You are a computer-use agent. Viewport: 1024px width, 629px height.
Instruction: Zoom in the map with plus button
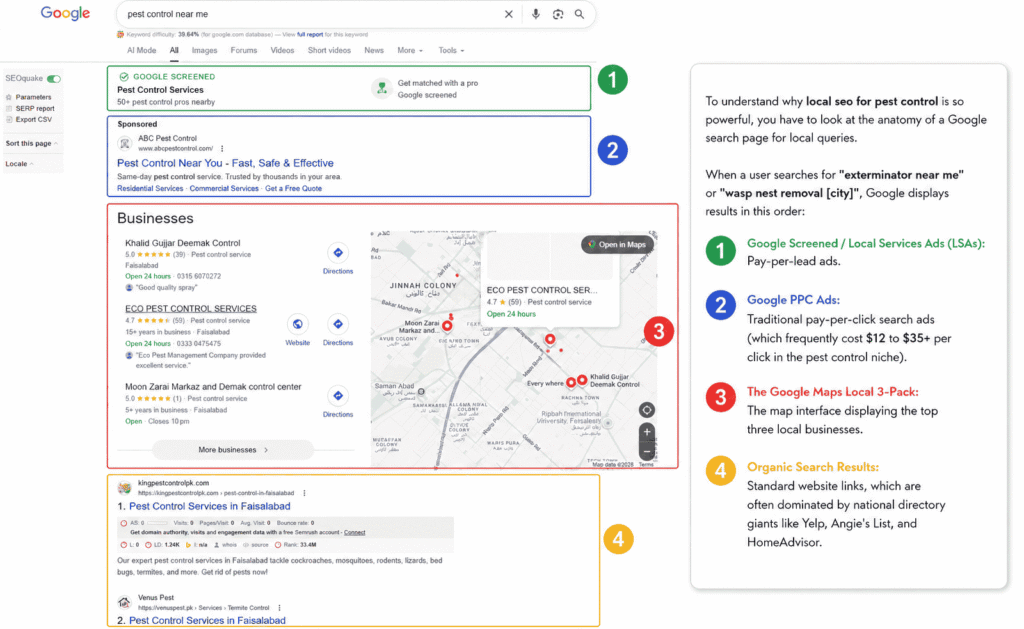pos(647,432)
